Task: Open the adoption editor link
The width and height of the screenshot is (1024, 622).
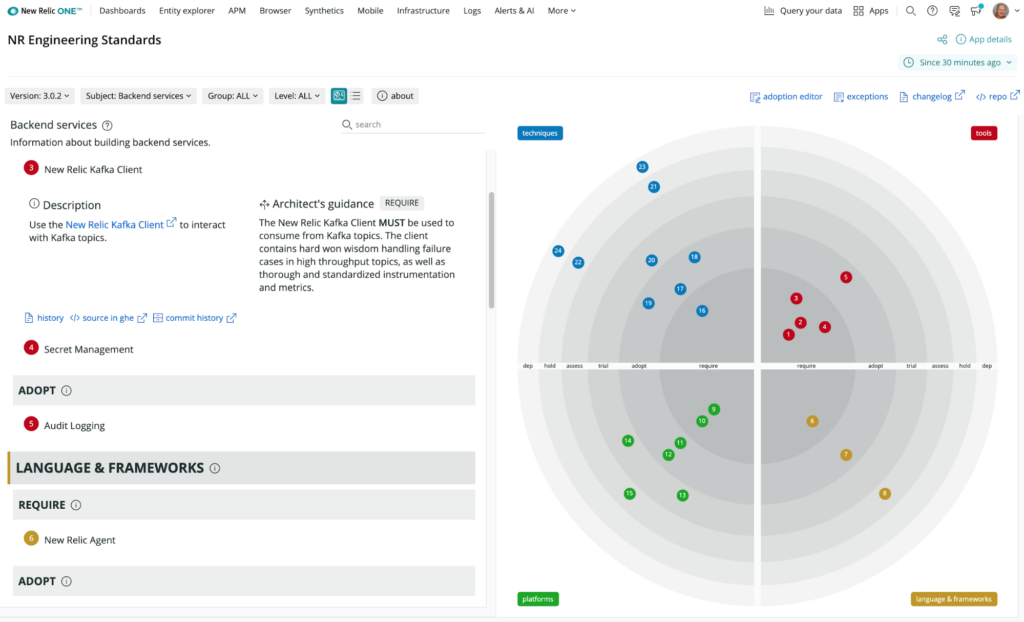Action: point(786,97)
